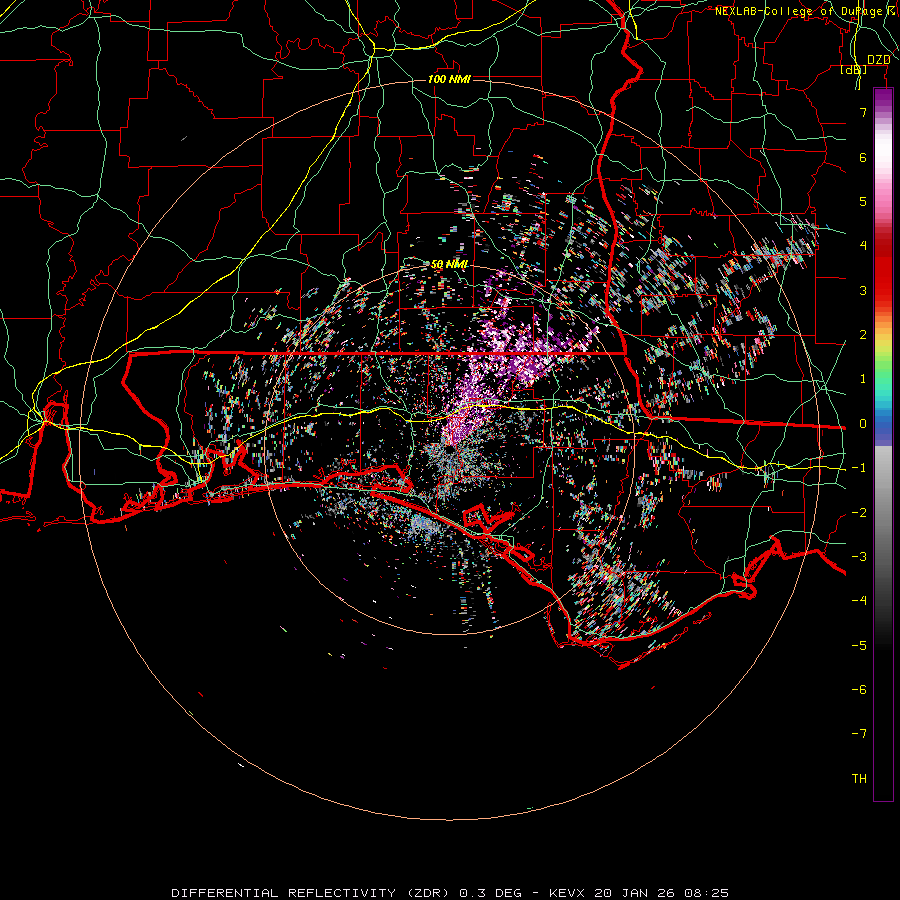Click the 1 value on the legend
The image size is (900, 900).
pos(863,379)
